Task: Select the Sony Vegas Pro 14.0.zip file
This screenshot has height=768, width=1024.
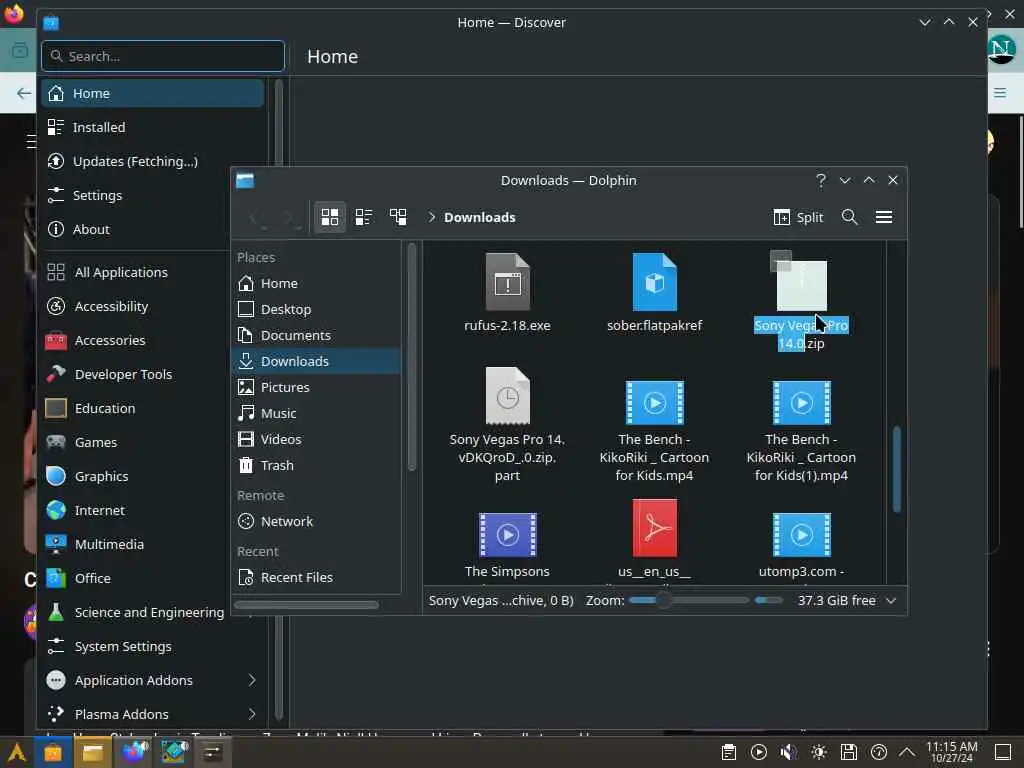Action: tap(801, 302)
